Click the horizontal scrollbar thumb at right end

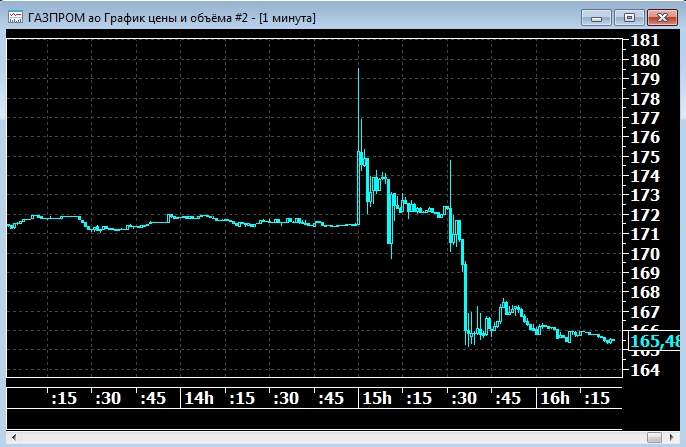tap(653, 438)
